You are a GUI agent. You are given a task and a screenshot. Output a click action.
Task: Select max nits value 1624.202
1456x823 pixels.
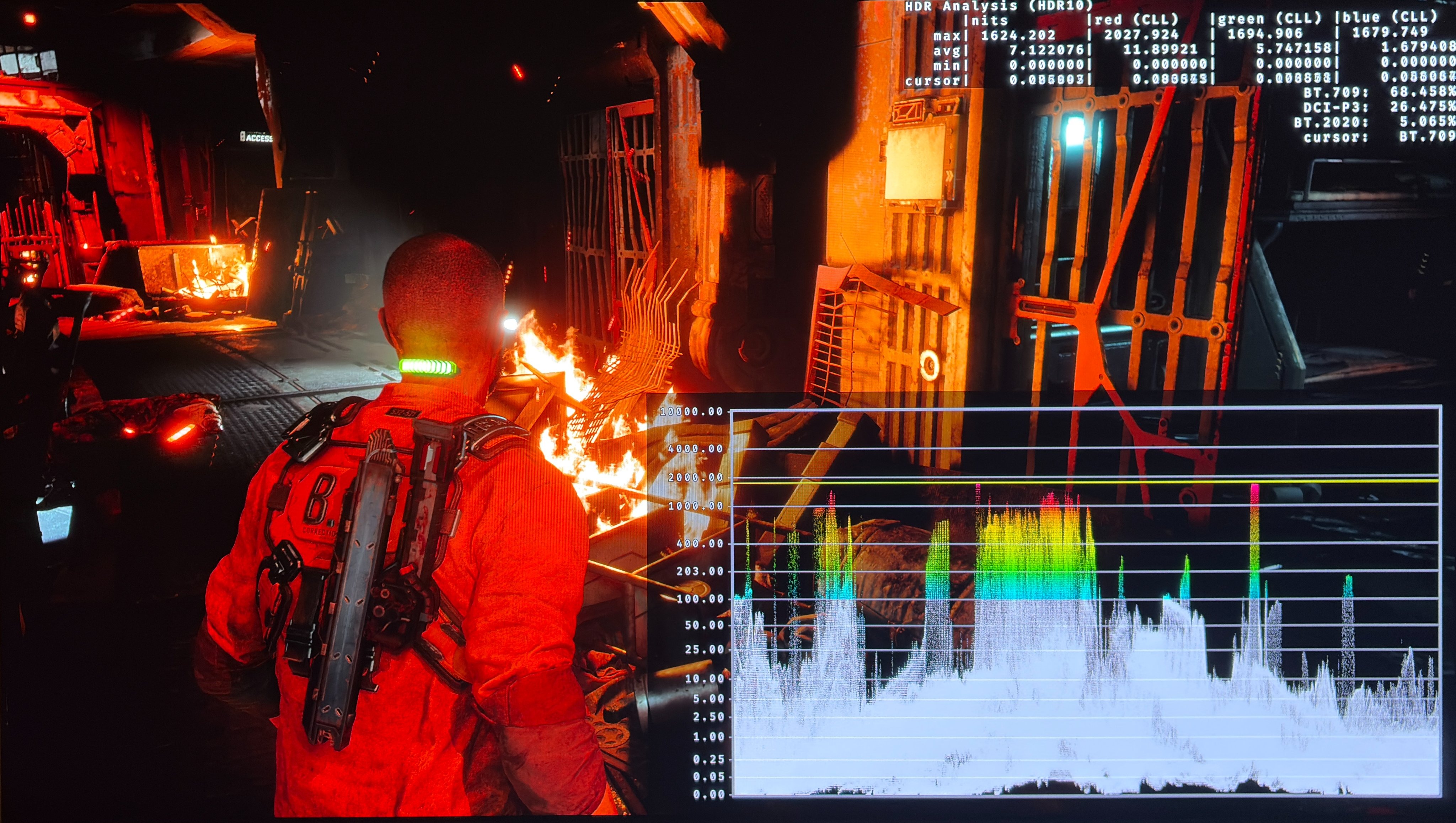[1018, 35]
